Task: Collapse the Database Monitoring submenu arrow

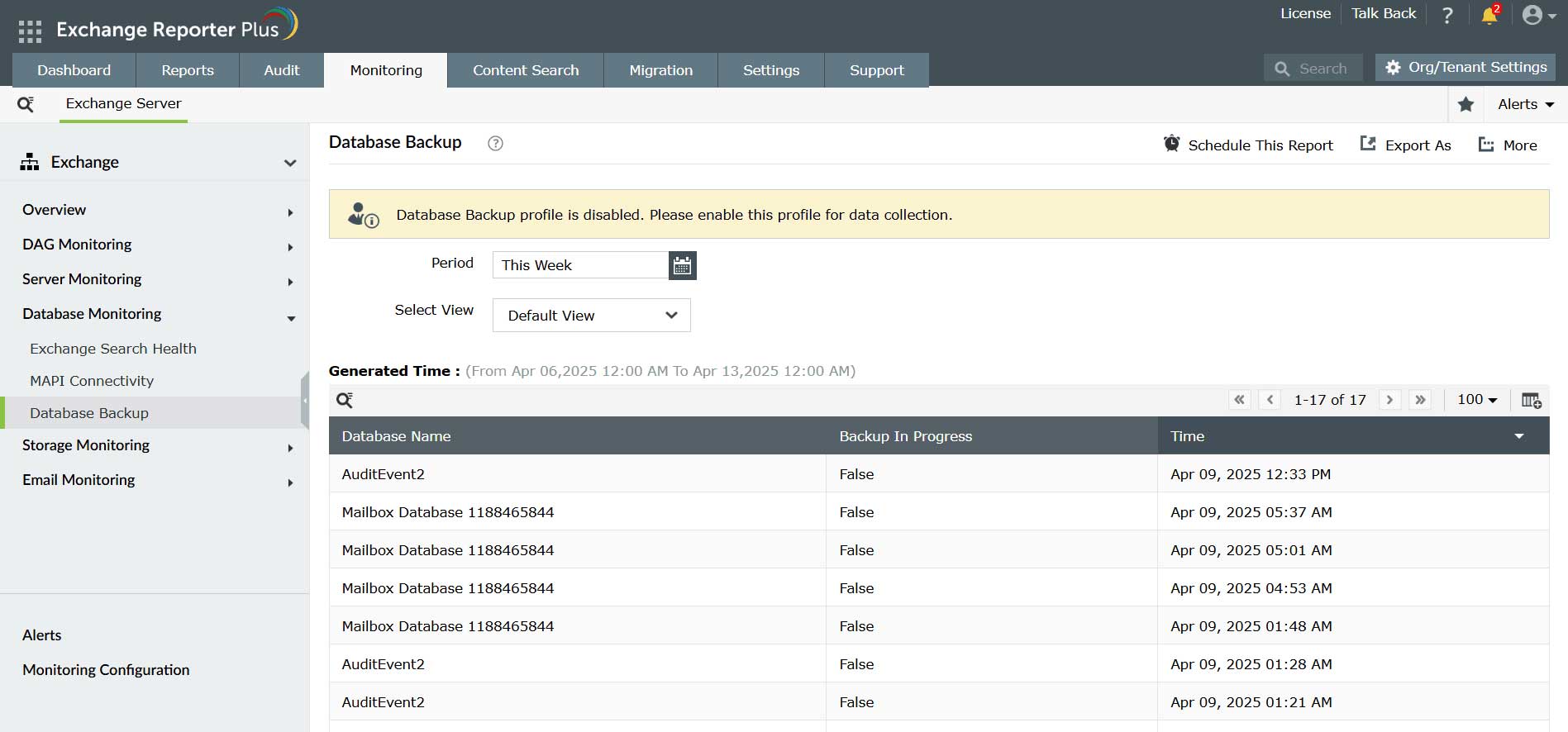Action: point(291,318)
